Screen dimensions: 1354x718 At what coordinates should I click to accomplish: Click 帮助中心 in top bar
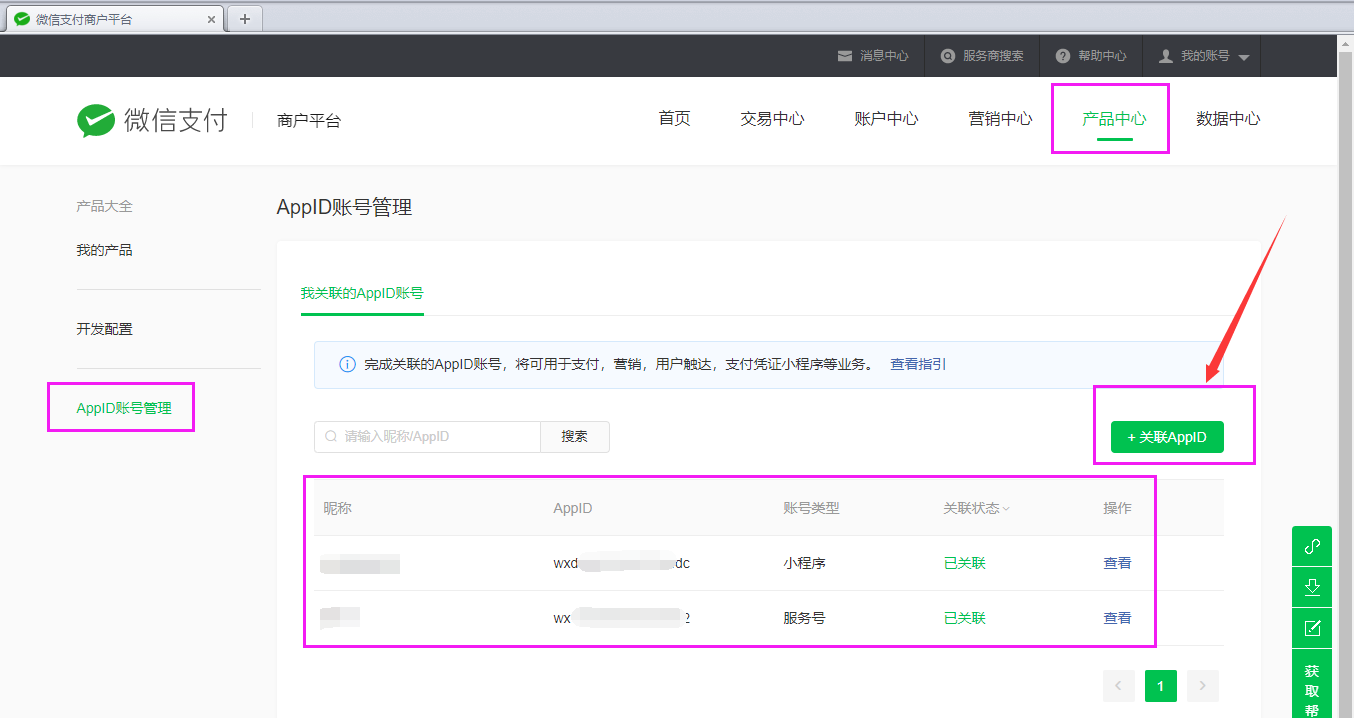[x=1102, y=56]
